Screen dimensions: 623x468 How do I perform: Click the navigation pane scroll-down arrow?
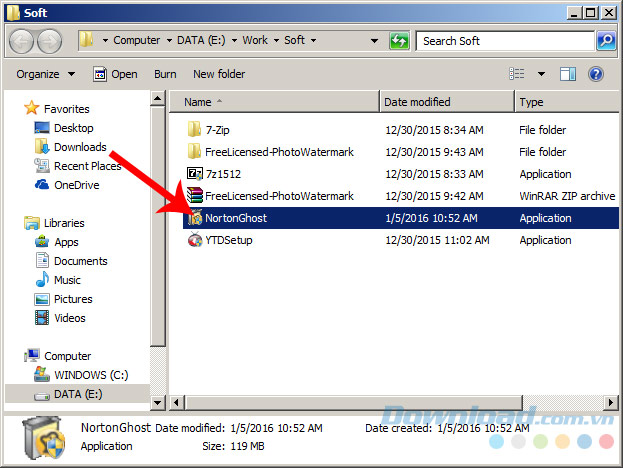tap(158, 403)
